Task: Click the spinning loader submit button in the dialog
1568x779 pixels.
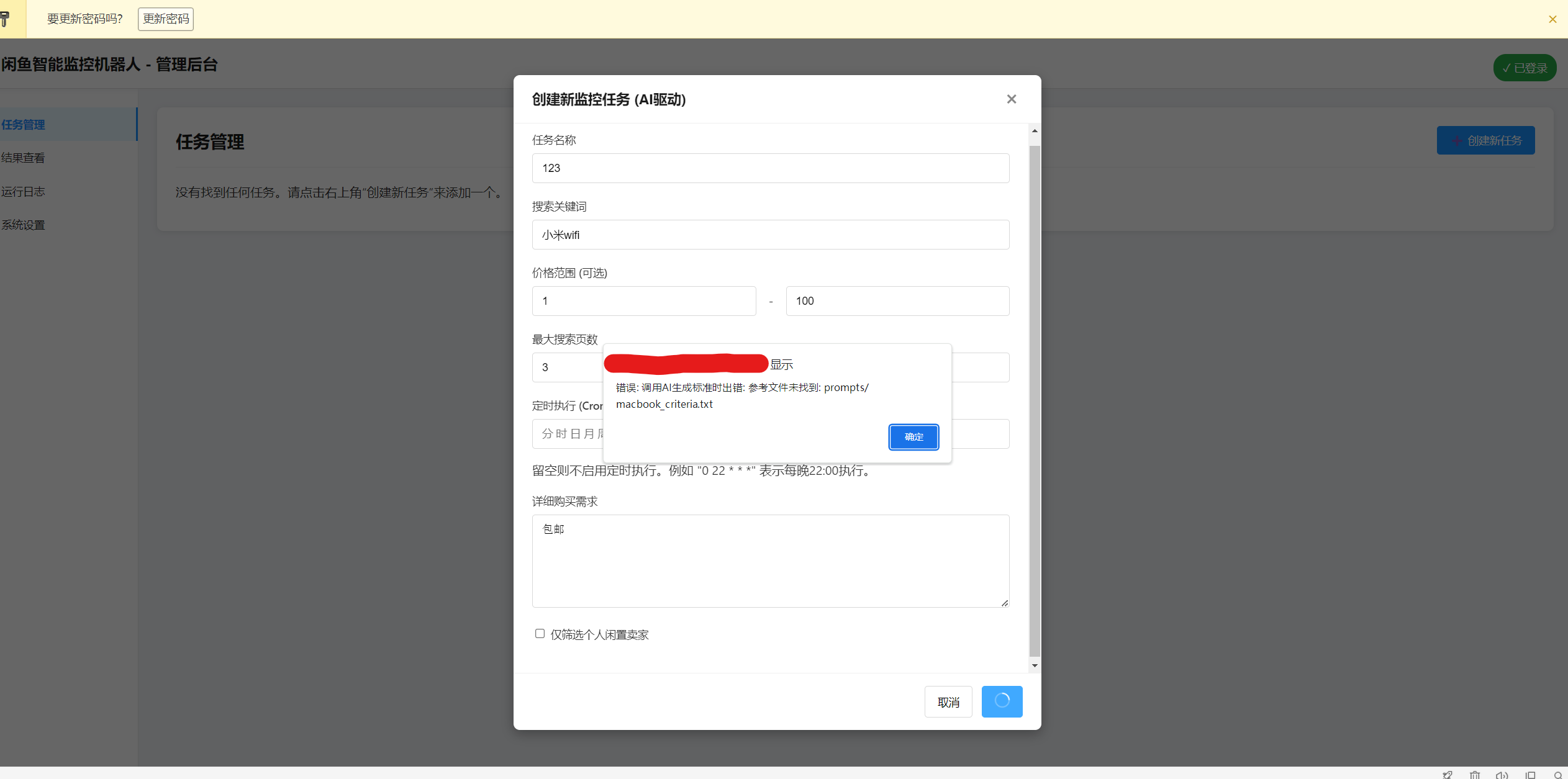Action: click(1001, 701)
